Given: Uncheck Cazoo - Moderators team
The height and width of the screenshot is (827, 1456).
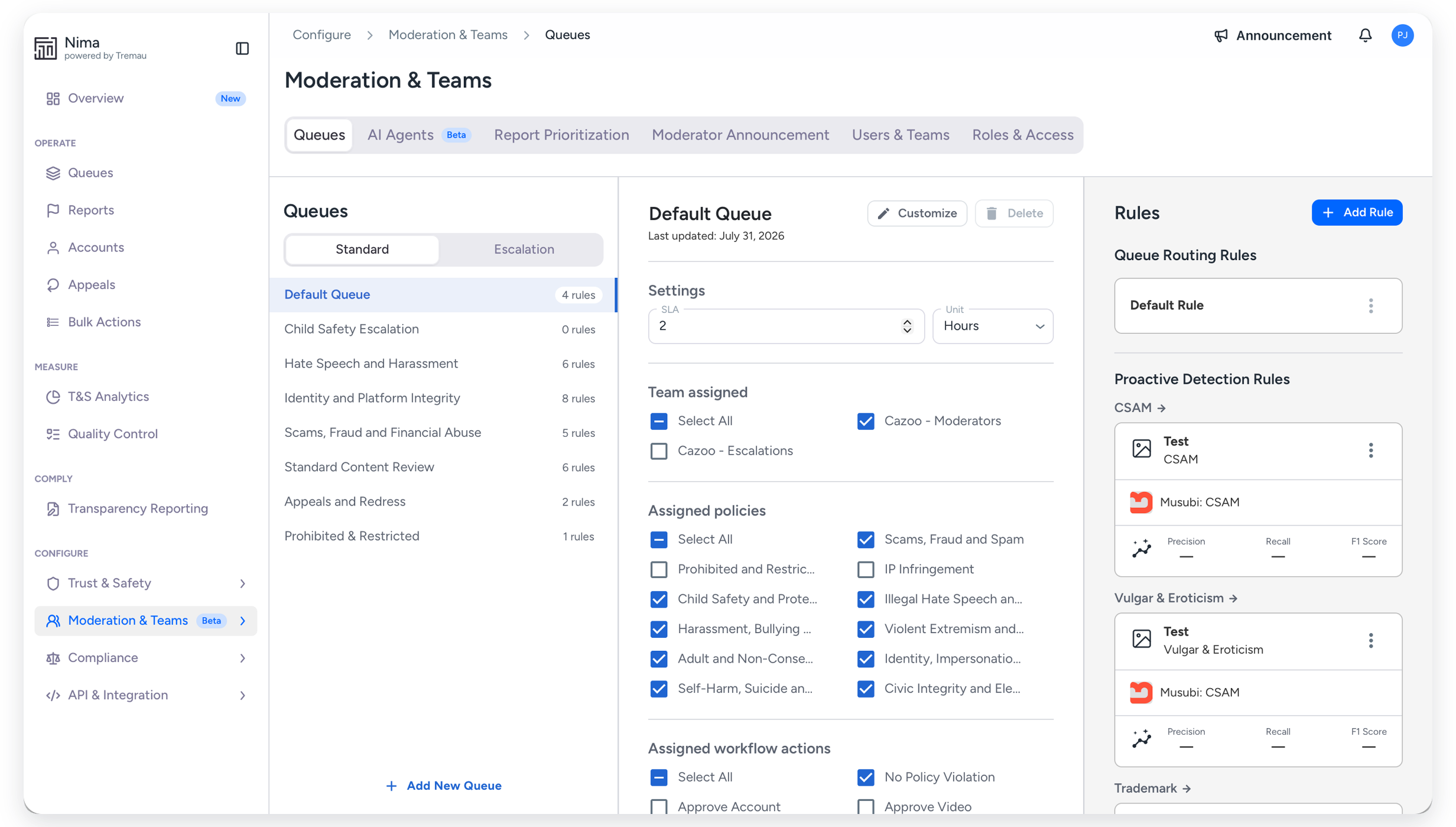Looking at the screenshot, I should [x=866, y=421].
